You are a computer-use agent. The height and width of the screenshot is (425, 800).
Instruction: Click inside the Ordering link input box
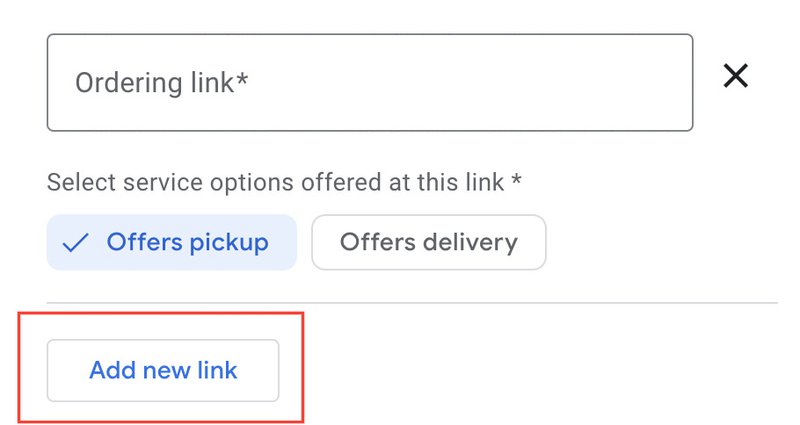[x=370, y=83]
